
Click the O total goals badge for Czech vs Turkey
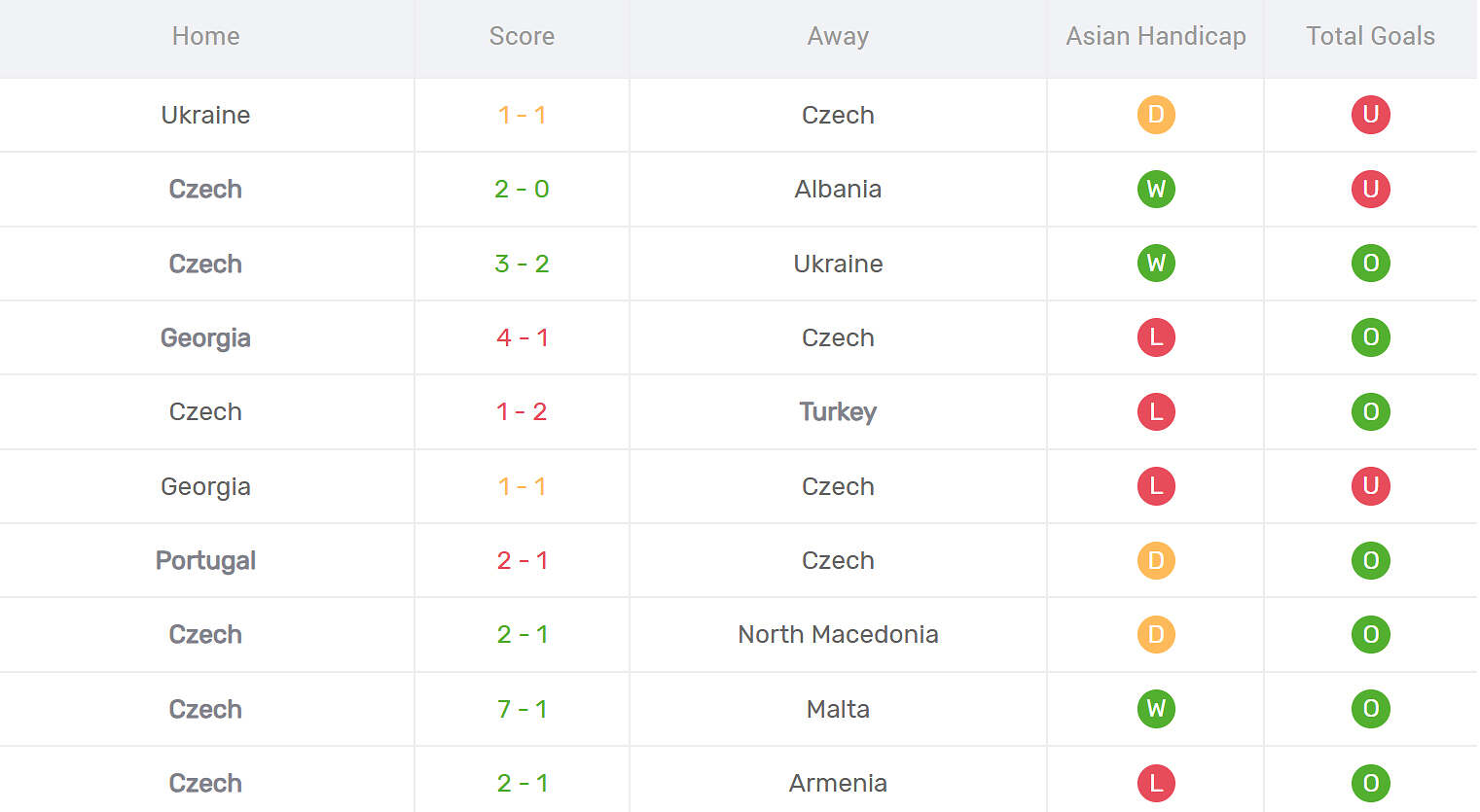(x=1370, y=411)
